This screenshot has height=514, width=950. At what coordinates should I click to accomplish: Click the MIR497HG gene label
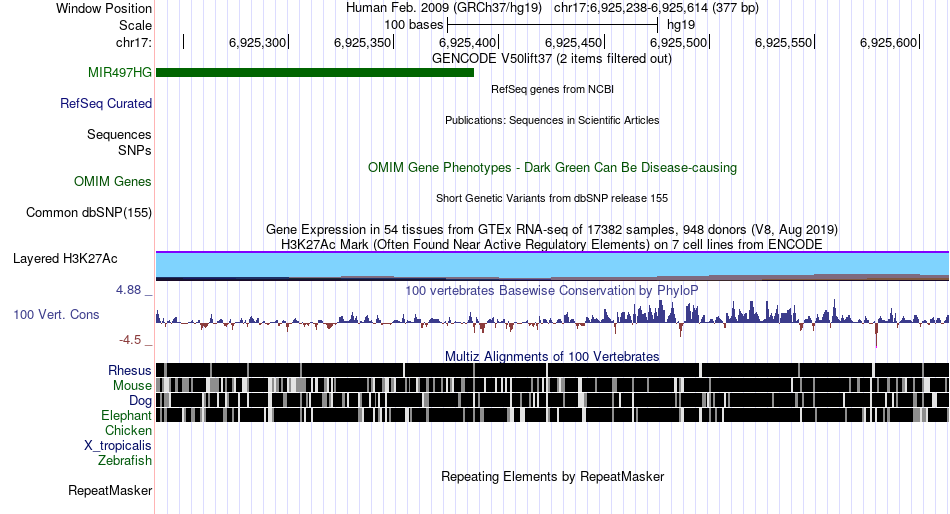click(119, 72)
